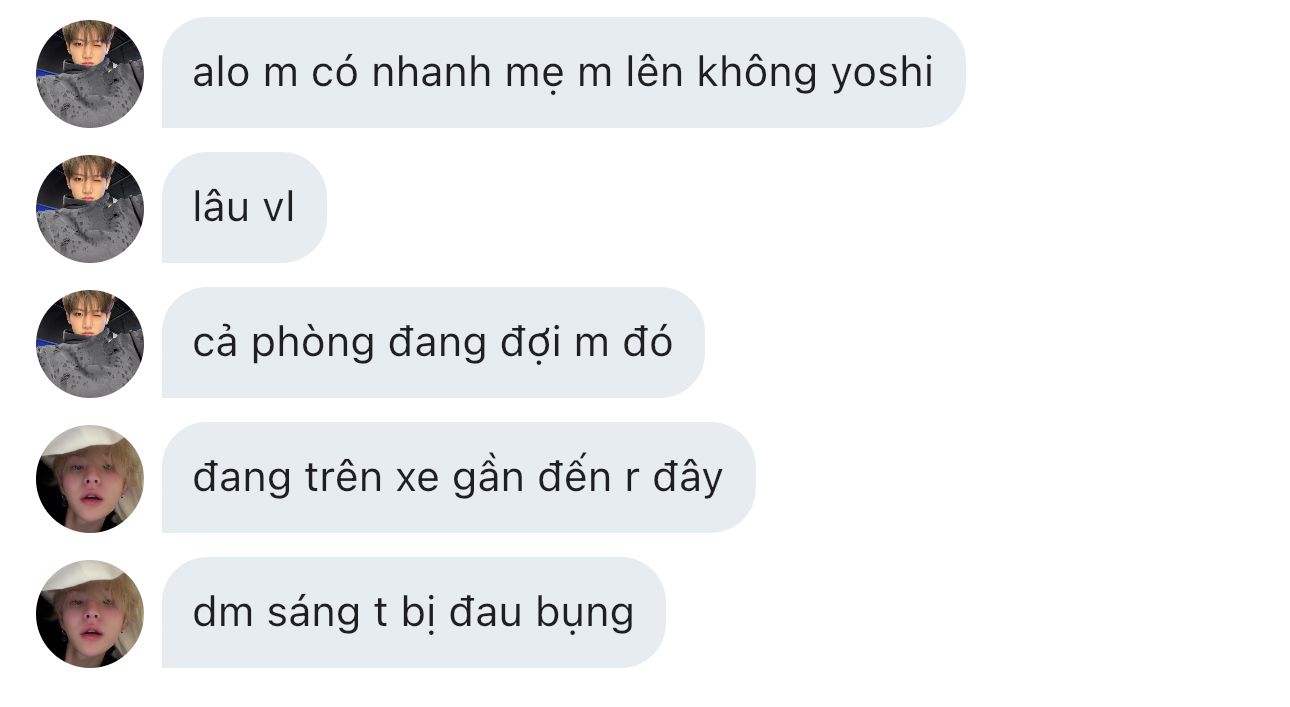Viewport: 1290px width, 707px height.
Task: Click the 'đang trên xe gần đến r đây' bubble
Action: [459, 478]
